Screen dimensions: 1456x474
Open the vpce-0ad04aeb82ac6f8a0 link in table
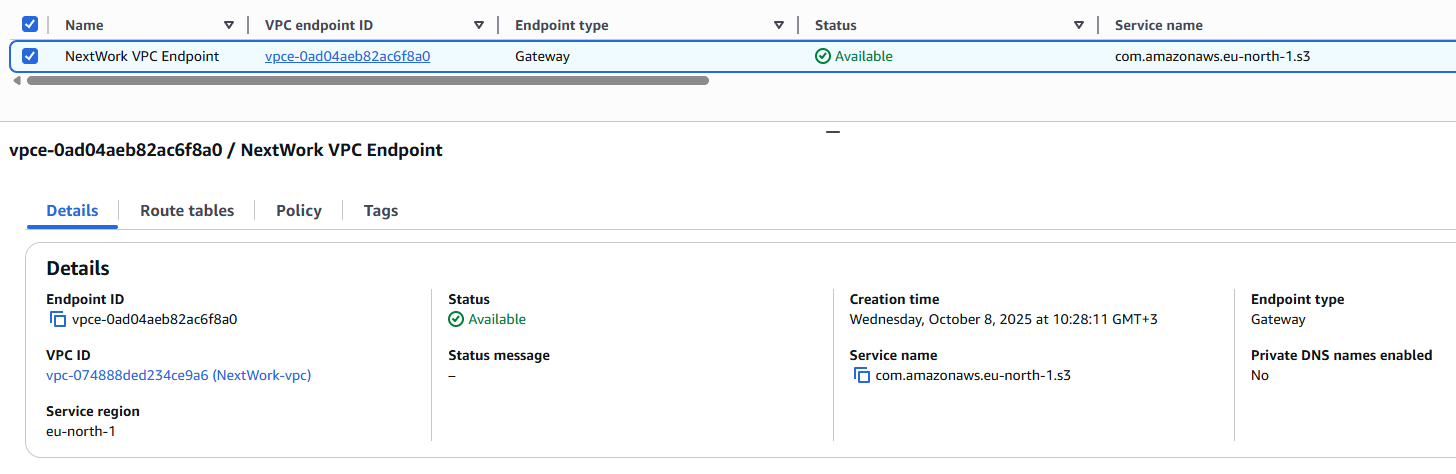(347, 57)
